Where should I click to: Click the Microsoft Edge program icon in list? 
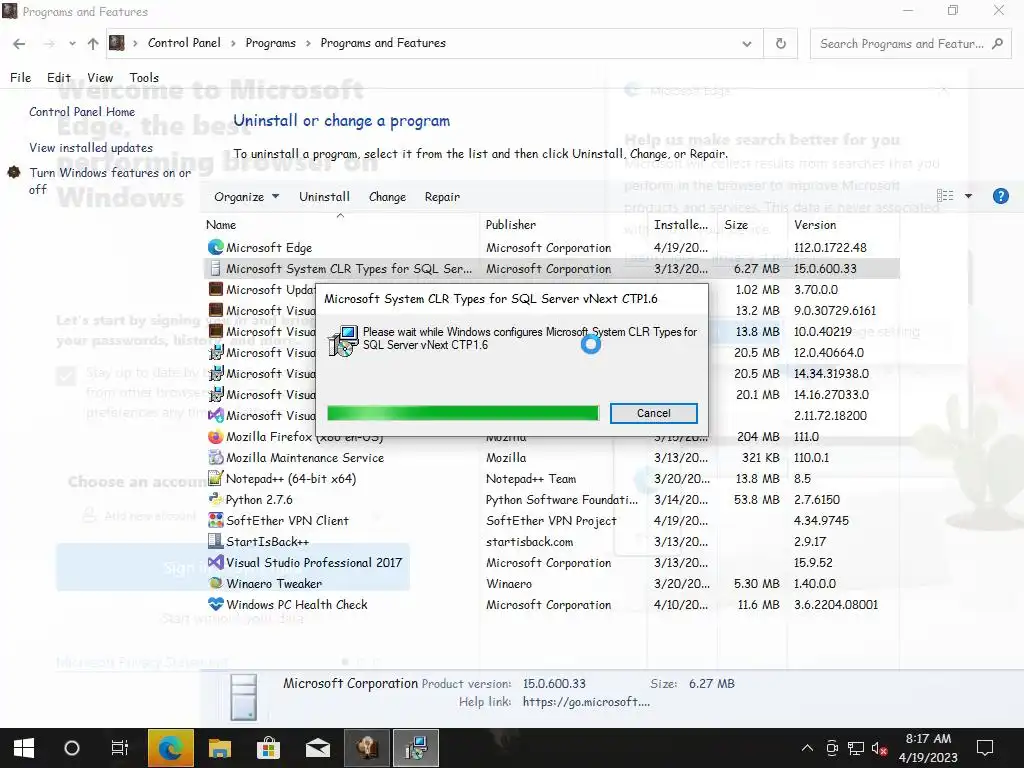click(216, 248)
